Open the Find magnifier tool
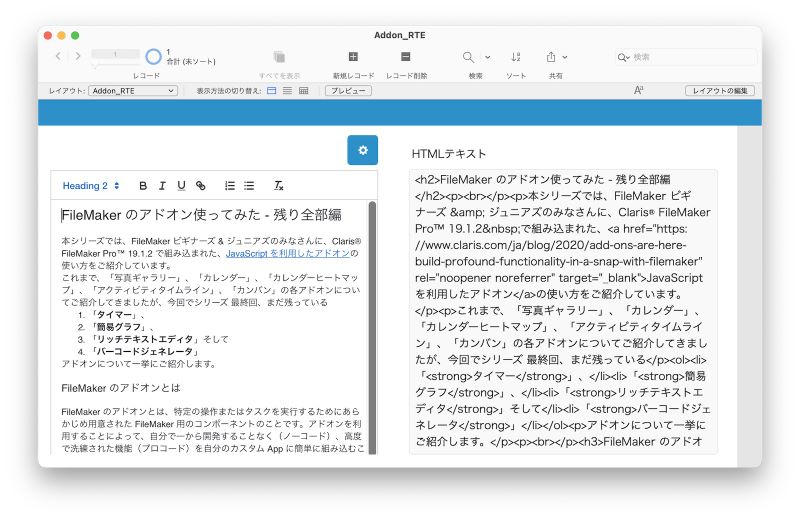800x518 pixels. click(468, 57)
